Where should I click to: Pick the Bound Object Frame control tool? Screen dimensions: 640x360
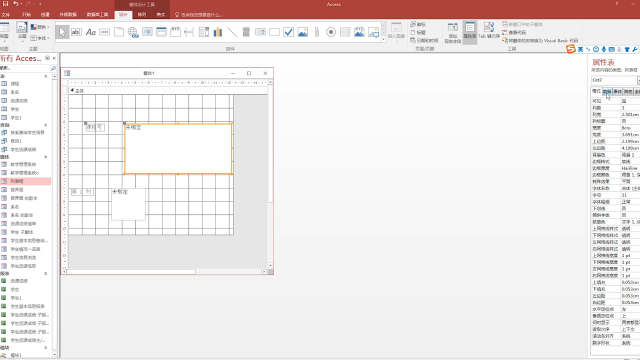click(x=359, y=32)
